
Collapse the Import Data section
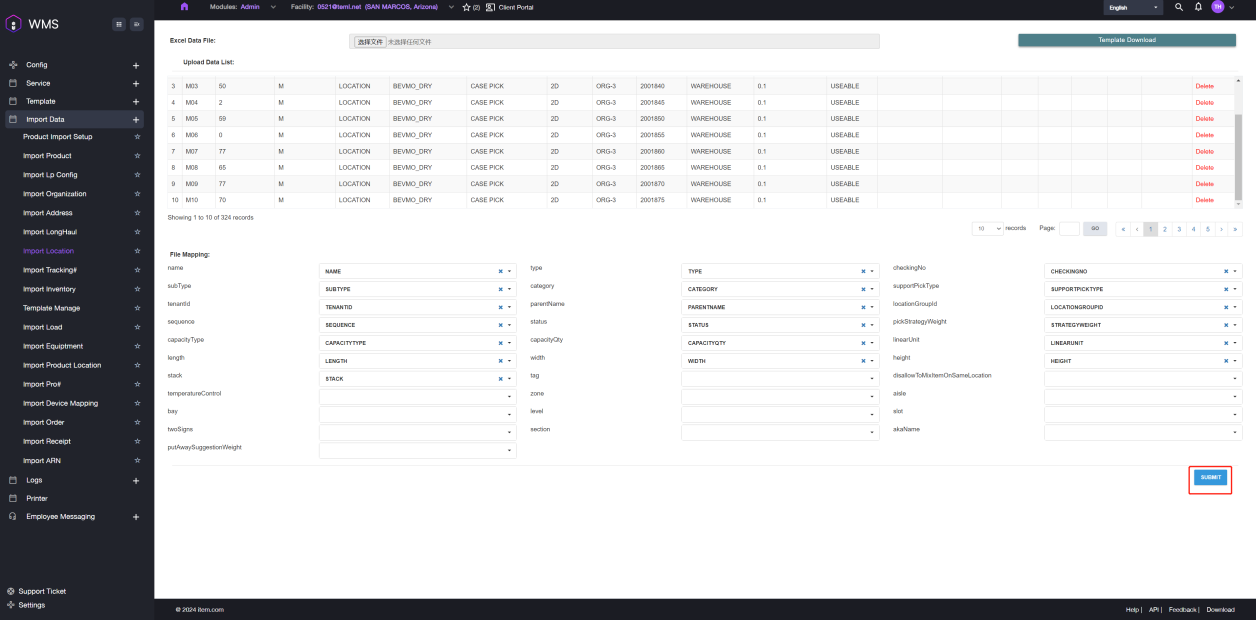tap(136, 120)
